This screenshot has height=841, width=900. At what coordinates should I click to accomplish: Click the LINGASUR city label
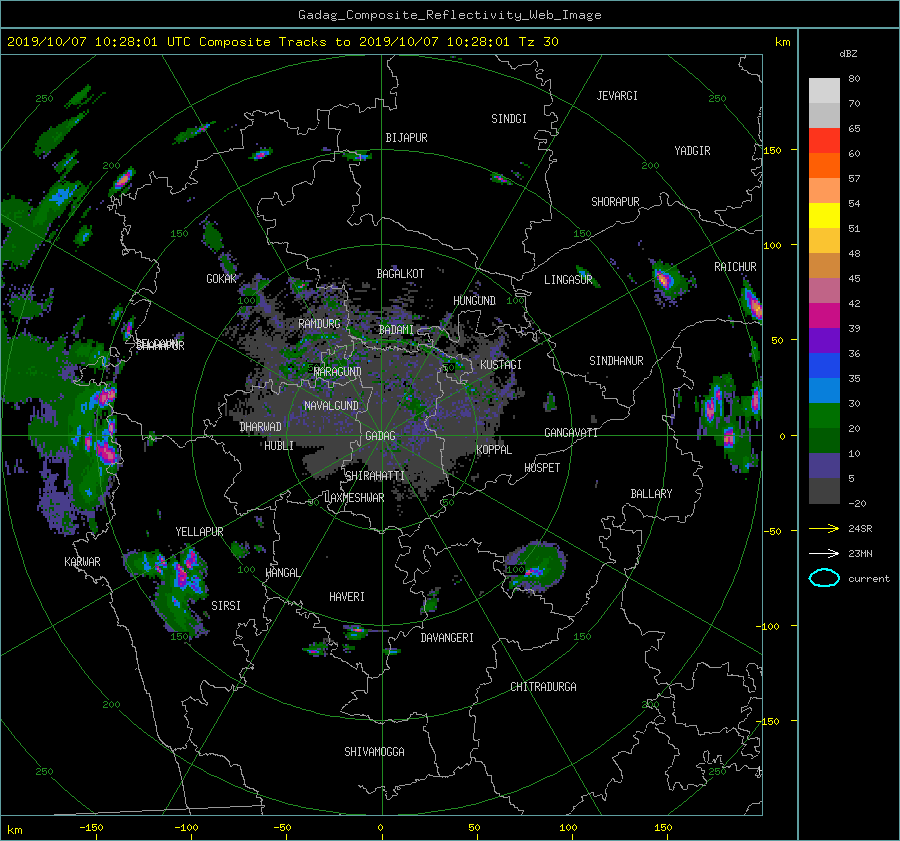(568, 280)
